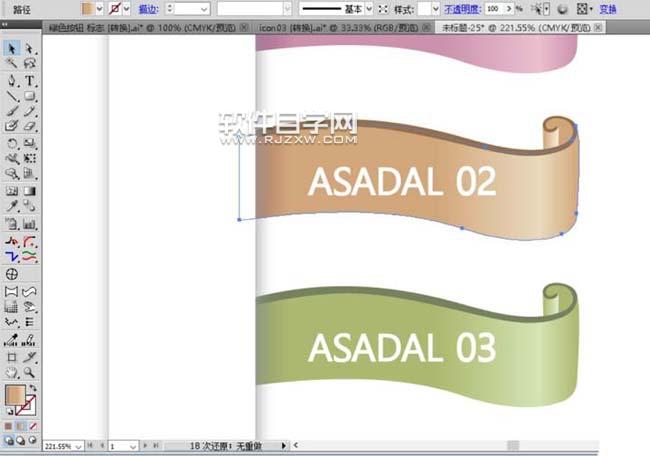Select the Selection (black arrow) tool
The width and height of the screenshot is (650, 456).
[12, 49]
